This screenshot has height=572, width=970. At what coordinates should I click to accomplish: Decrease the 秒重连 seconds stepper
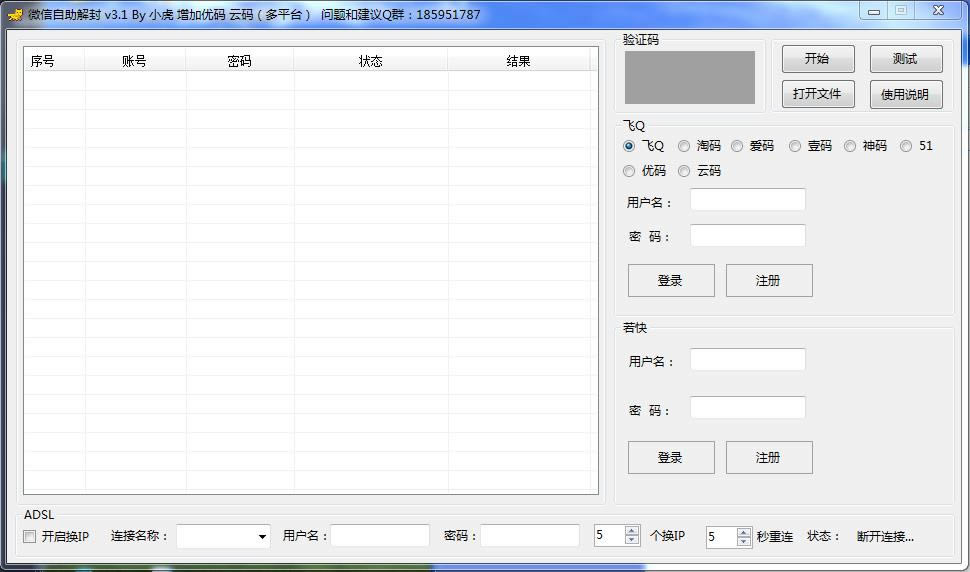[x=744, y=542]
